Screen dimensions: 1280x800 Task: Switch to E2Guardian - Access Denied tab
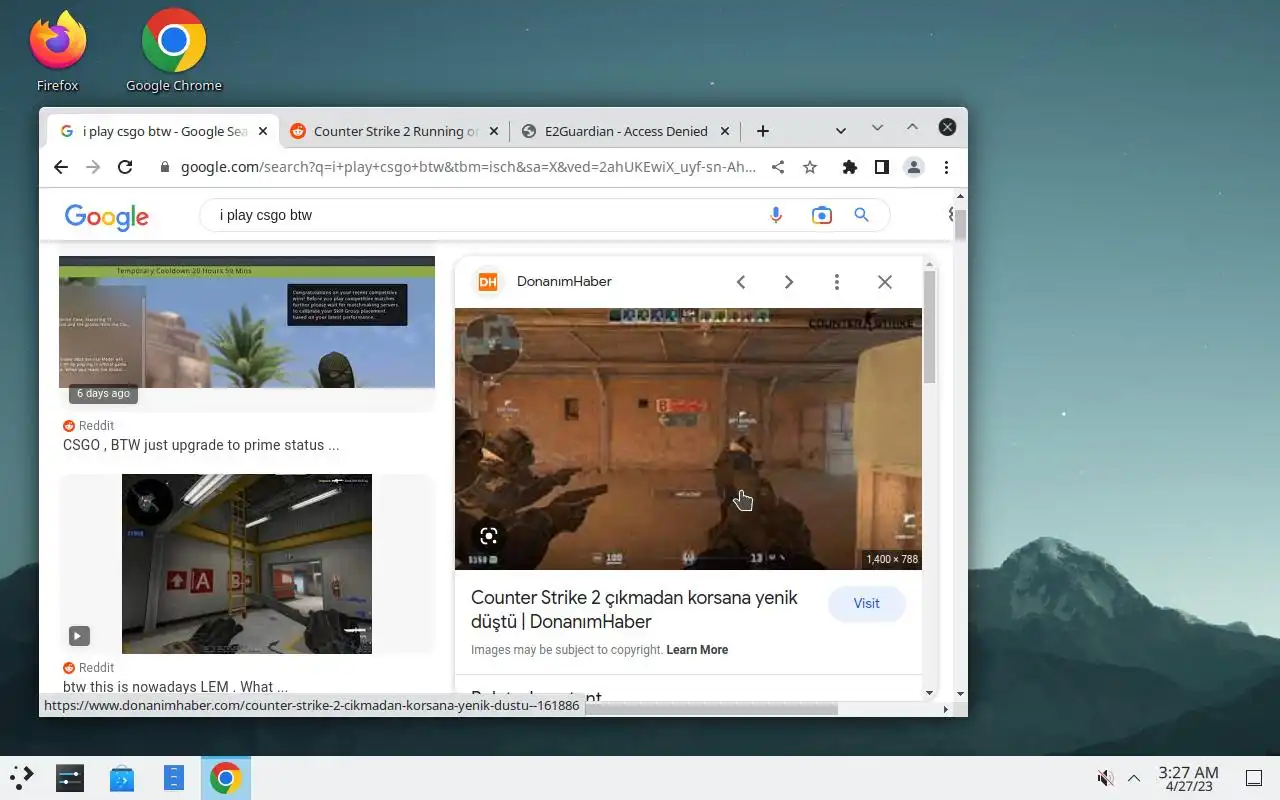tap(625, 131)
